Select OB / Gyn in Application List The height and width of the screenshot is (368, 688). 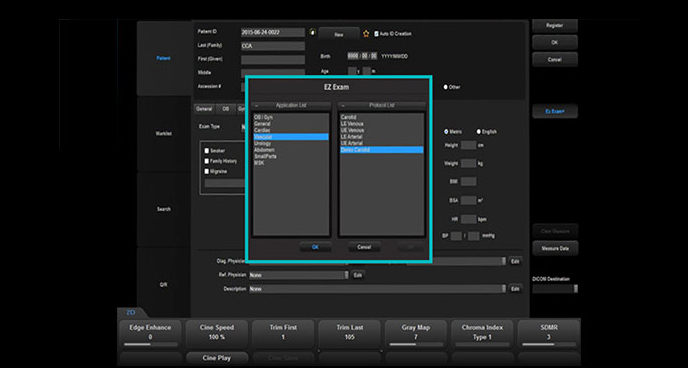291,117
